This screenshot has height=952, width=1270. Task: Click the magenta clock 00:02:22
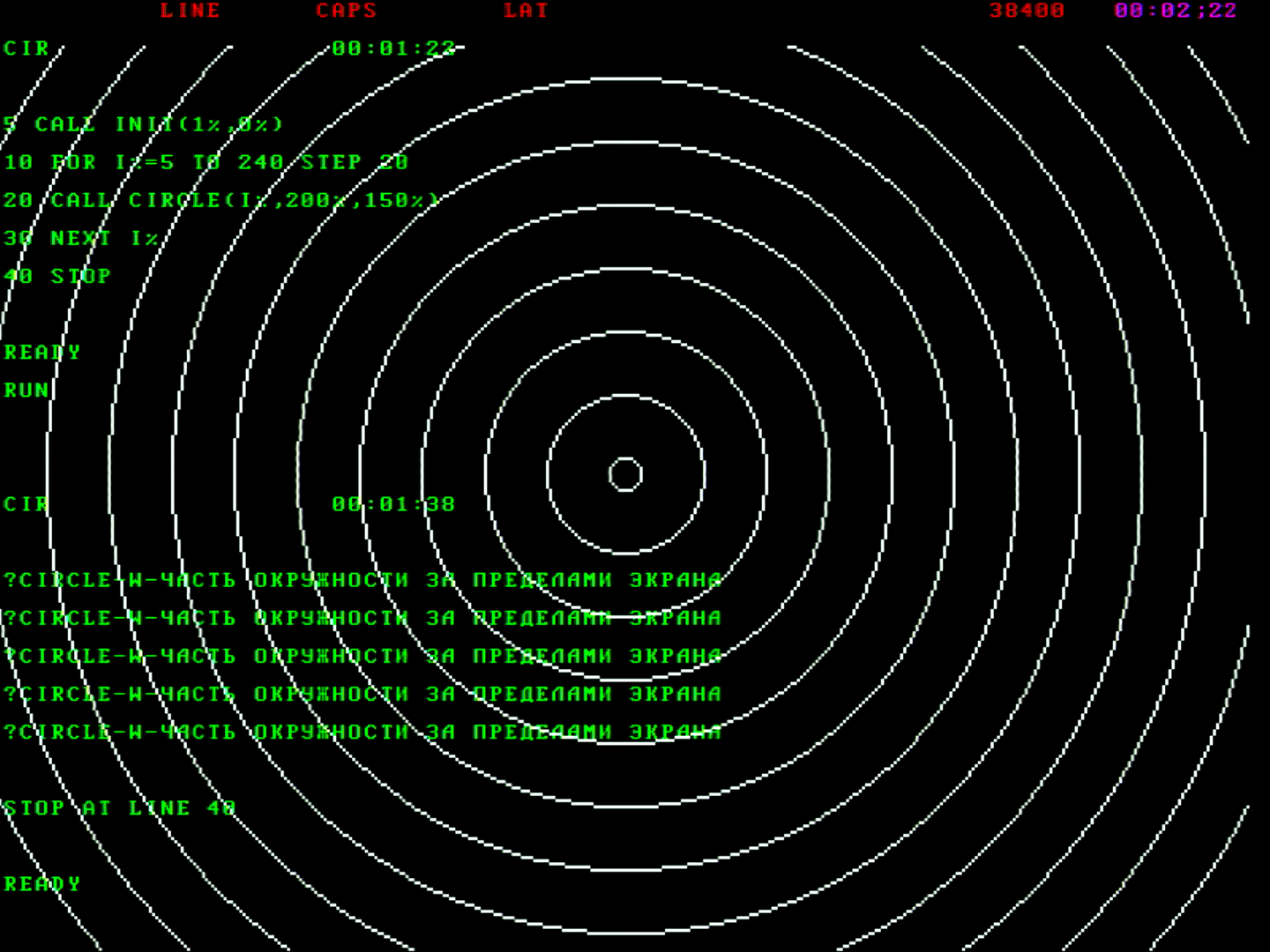click(x=1176, y=11)
